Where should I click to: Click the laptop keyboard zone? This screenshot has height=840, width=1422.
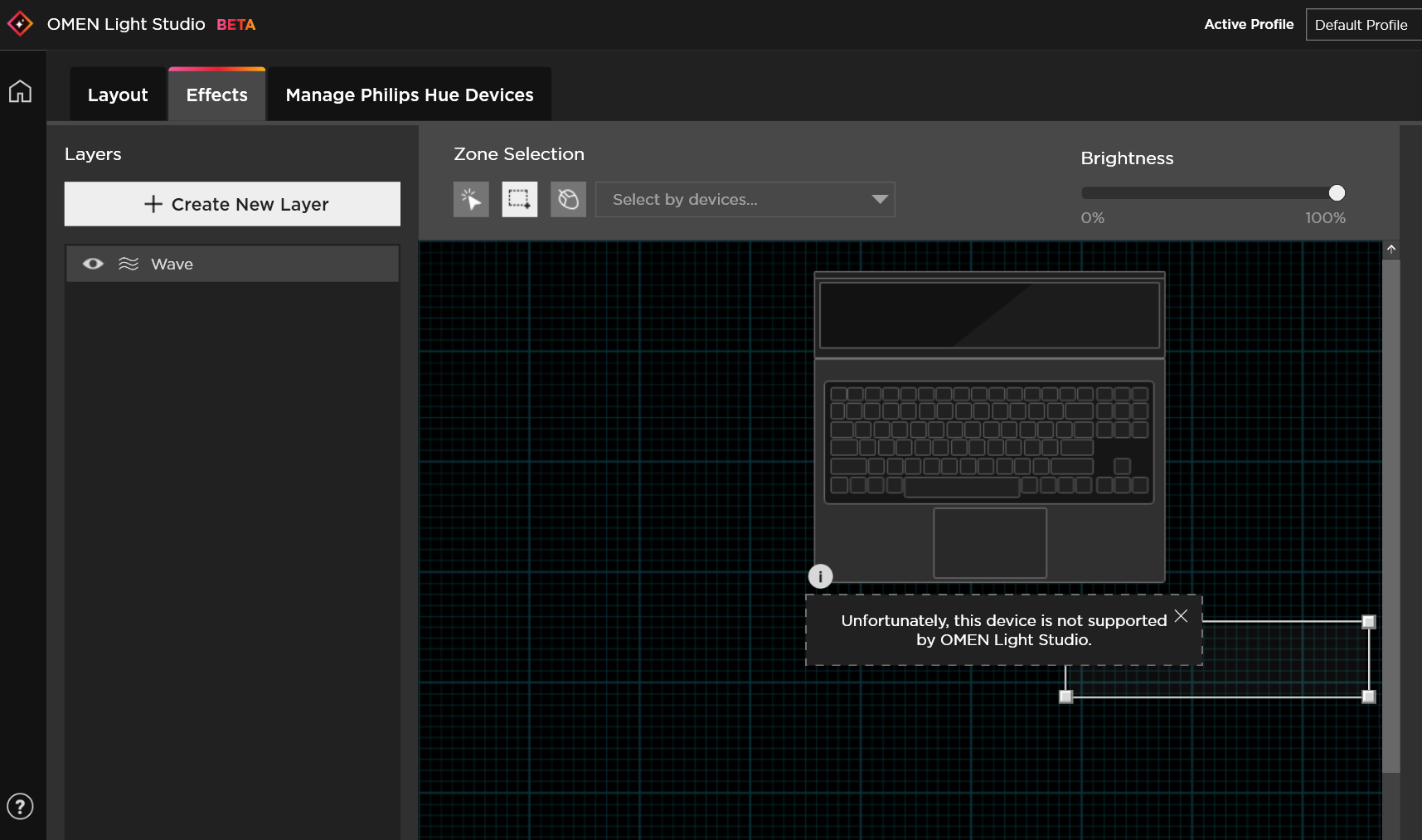click(989, 442)
